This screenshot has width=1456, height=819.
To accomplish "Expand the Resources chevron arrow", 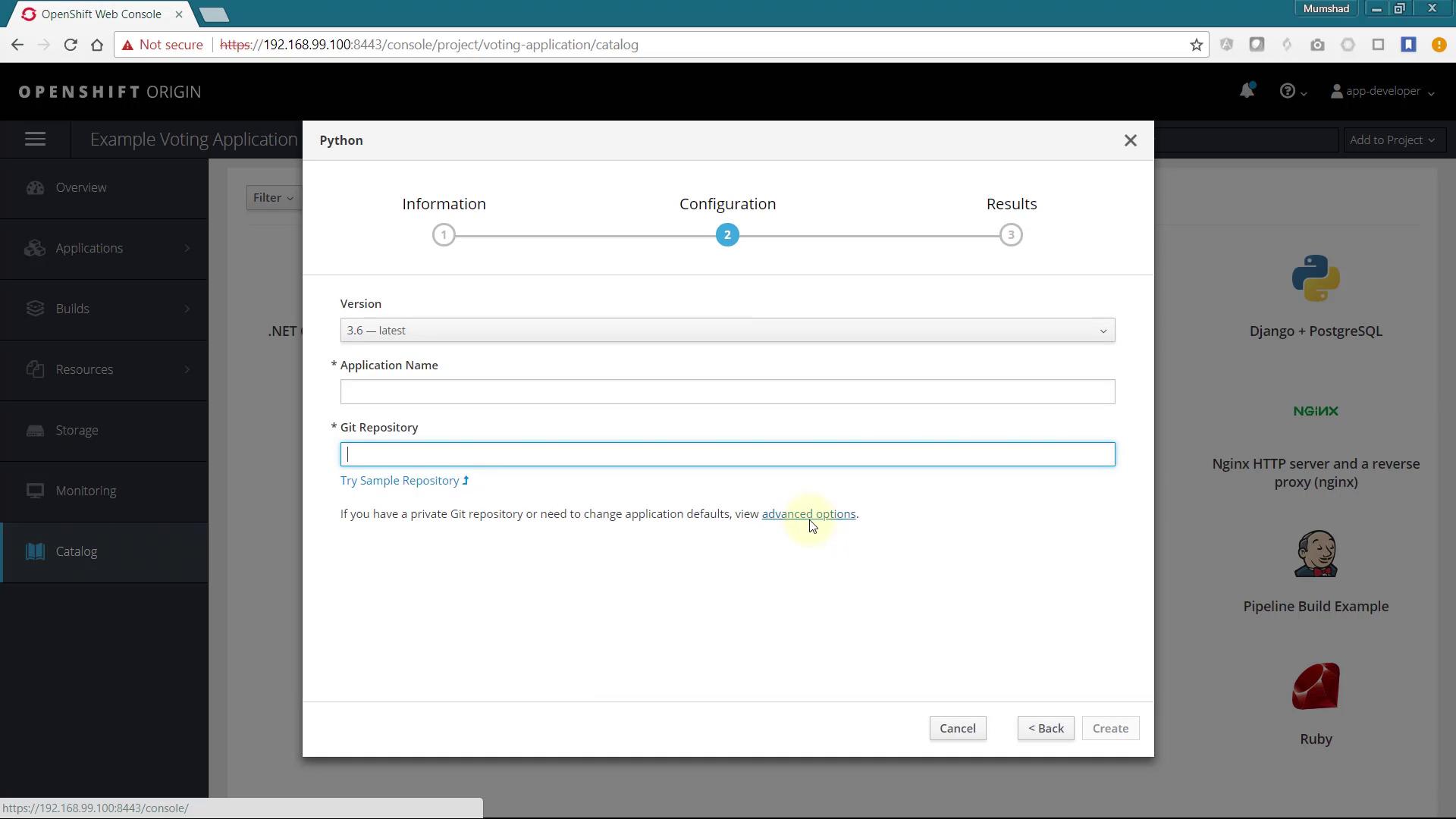I will 187,370.
